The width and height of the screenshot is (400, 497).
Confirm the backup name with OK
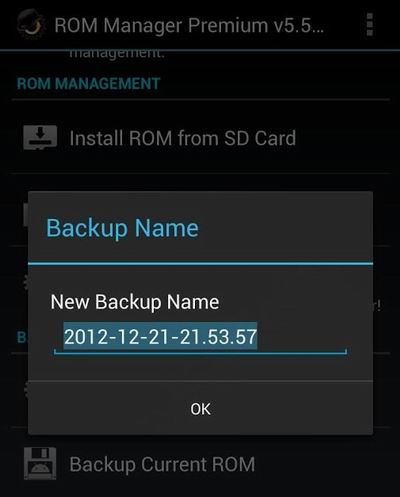point(200,408)
